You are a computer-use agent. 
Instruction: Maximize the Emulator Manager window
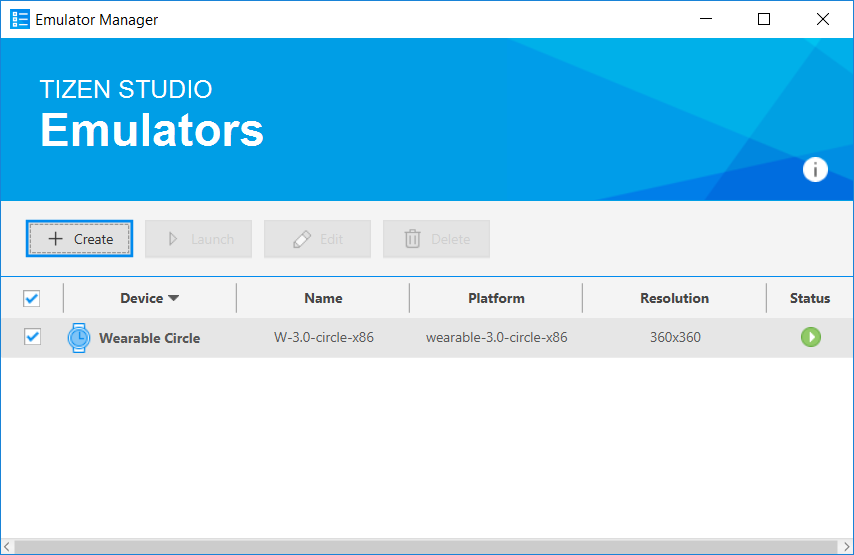764,19
